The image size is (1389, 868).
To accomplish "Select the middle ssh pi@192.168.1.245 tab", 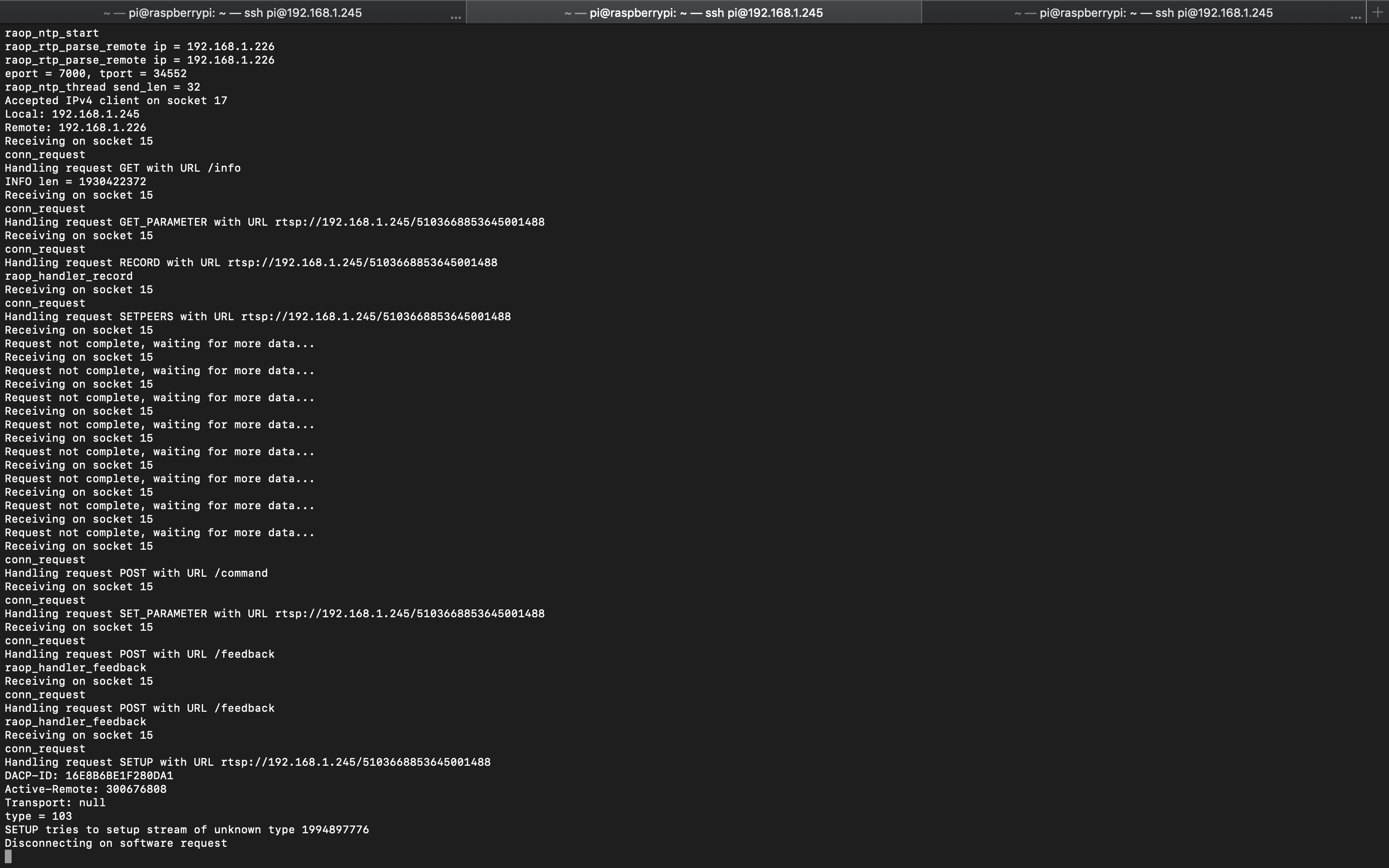I will (694, 13).
